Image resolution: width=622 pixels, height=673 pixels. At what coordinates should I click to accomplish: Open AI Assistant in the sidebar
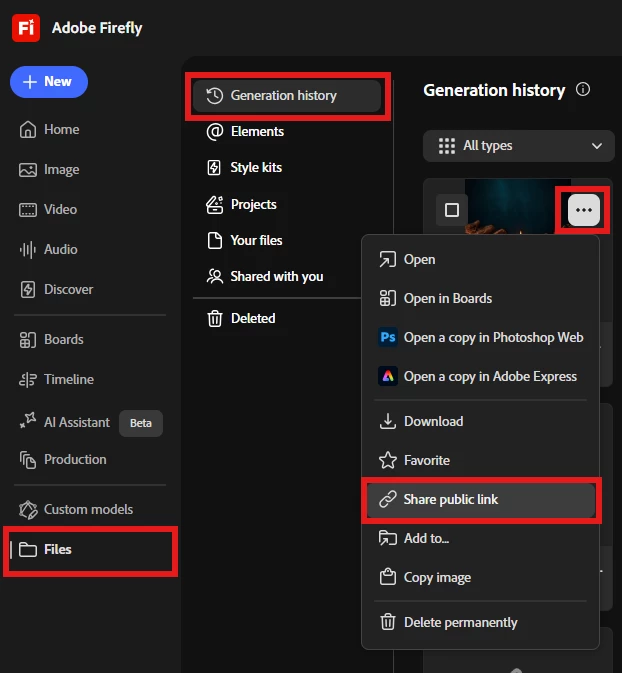64,422
